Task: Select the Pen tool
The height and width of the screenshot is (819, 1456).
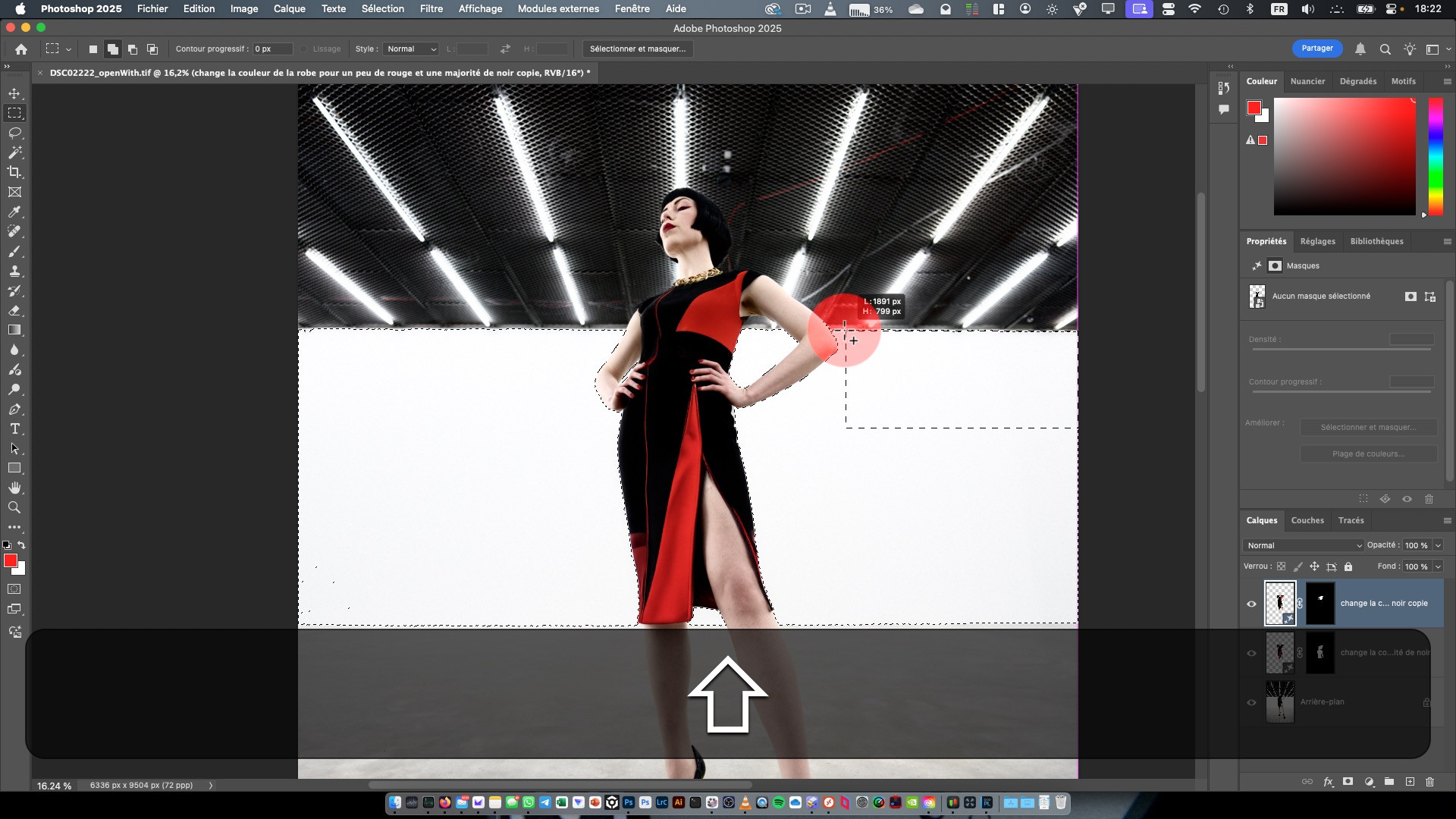Action: click(x=14, y=409)
